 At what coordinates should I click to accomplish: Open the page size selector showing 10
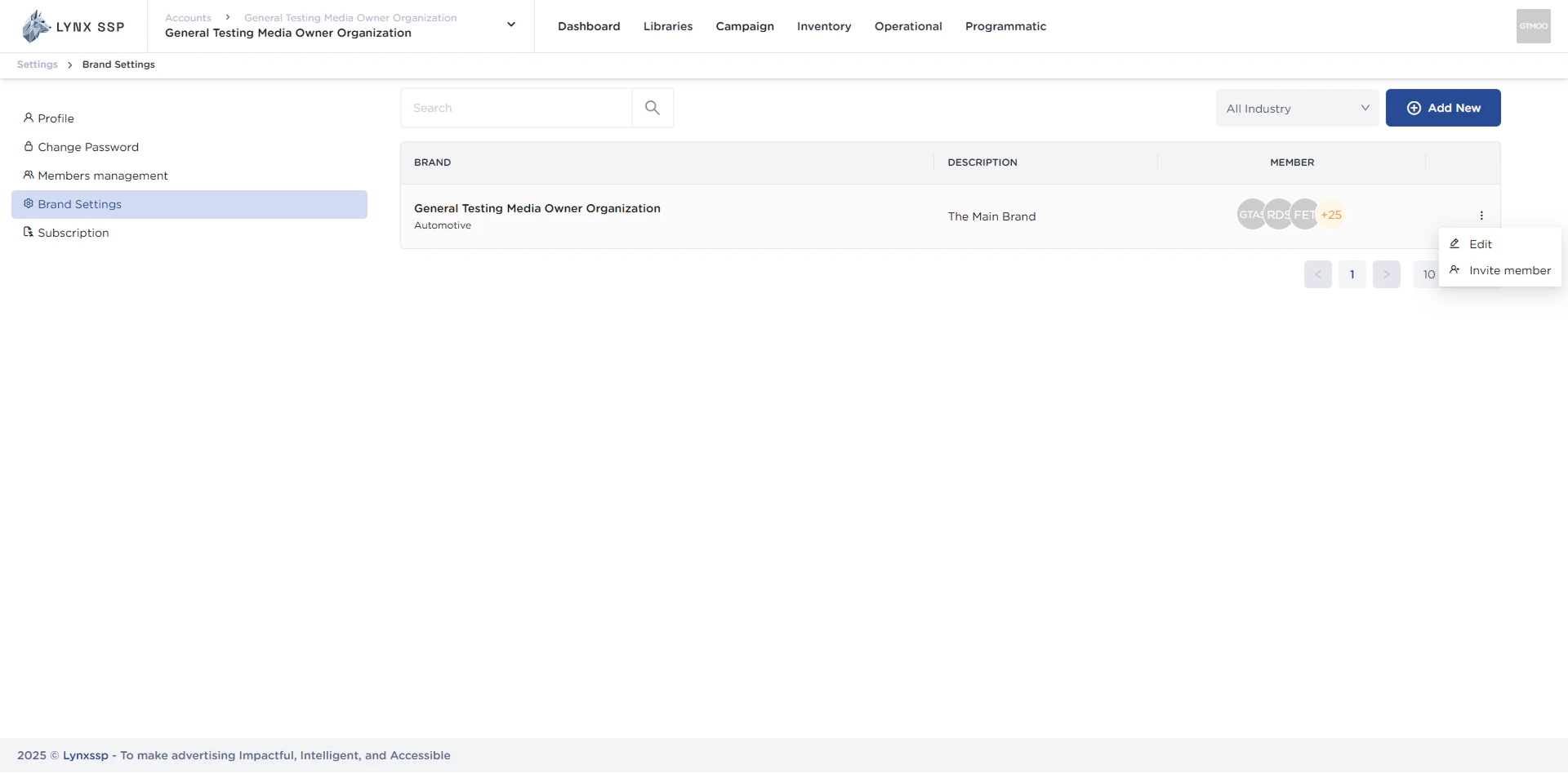click(1429, 274)
